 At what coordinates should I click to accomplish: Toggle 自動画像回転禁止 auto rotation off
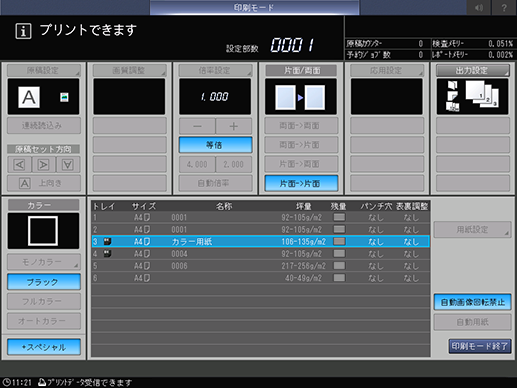[x=472, y=302]
